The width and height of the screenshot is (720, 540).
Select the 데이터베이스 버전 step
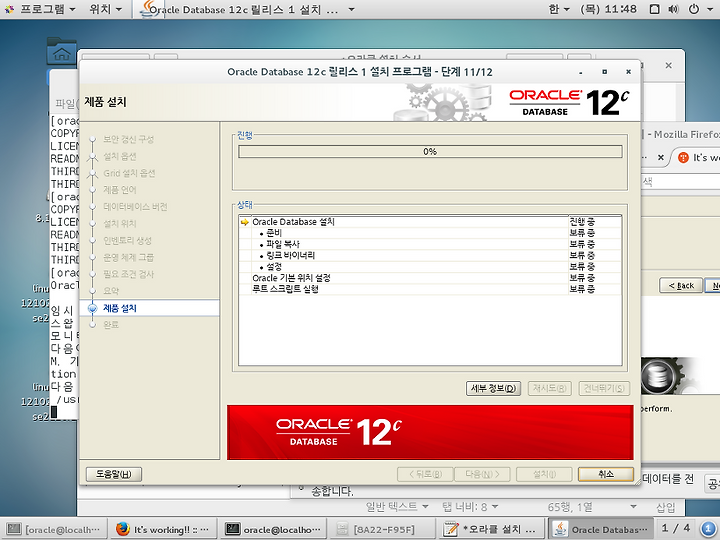135,207
